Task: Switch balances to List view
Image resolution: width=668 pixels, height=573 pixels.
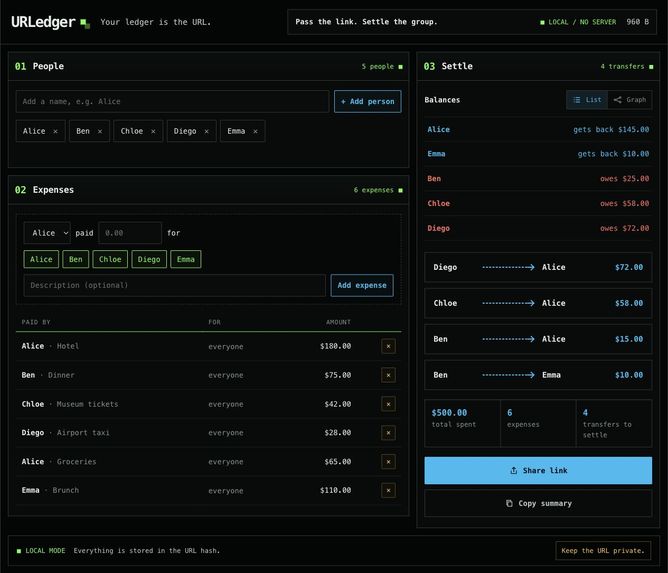Action: coord(587,100)
